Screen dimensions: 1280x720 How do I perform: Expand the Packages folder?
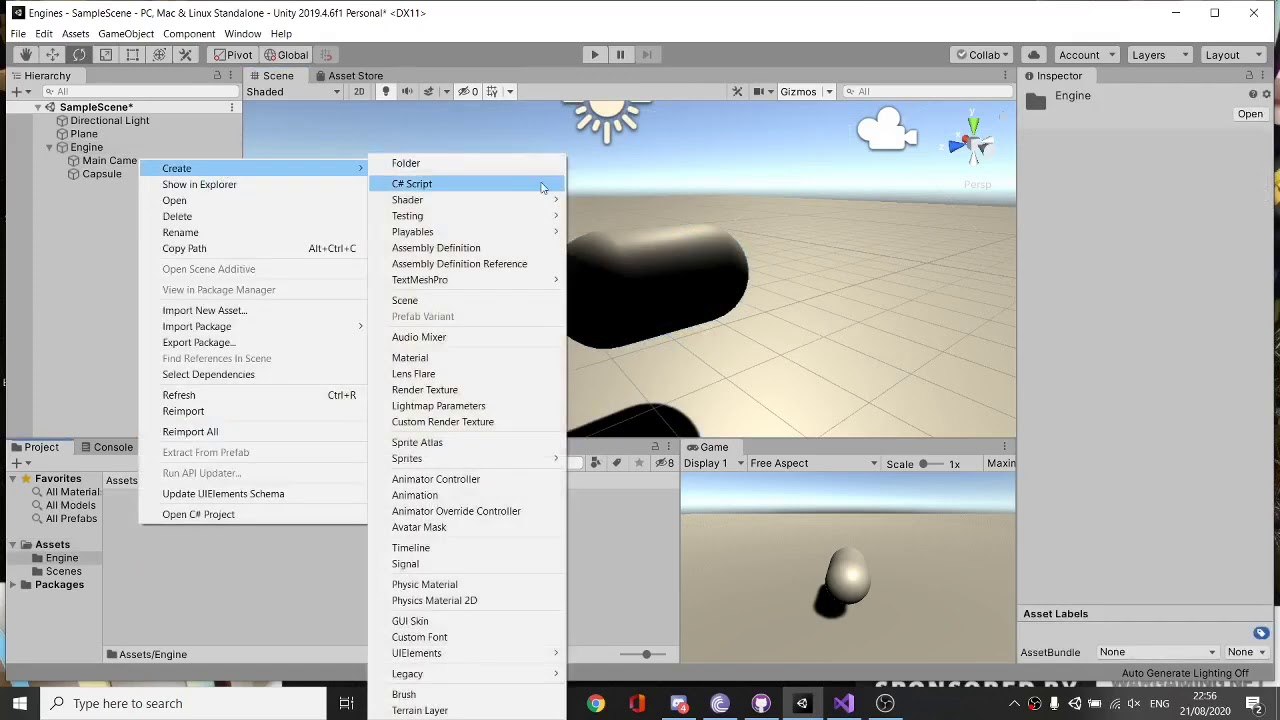pos(14,585)
